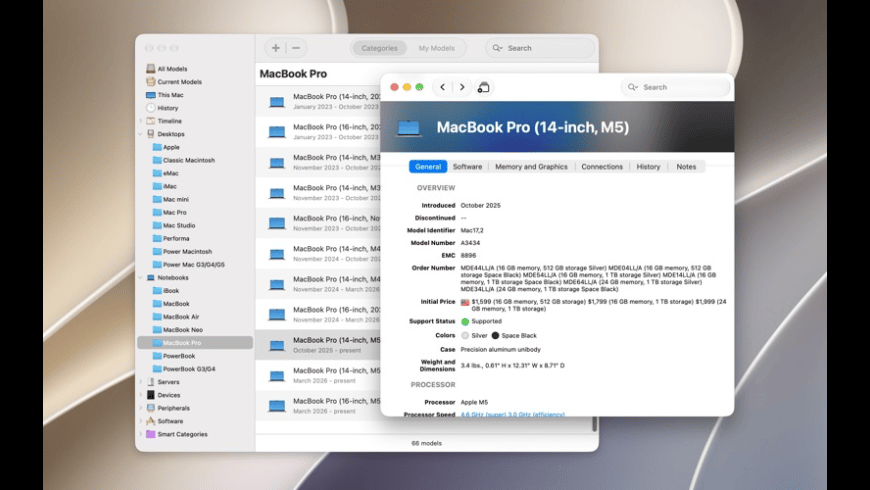This screenshot has height=490, width=870.
Task: Open search options dropdown in detail window
Action: point(633,87)
